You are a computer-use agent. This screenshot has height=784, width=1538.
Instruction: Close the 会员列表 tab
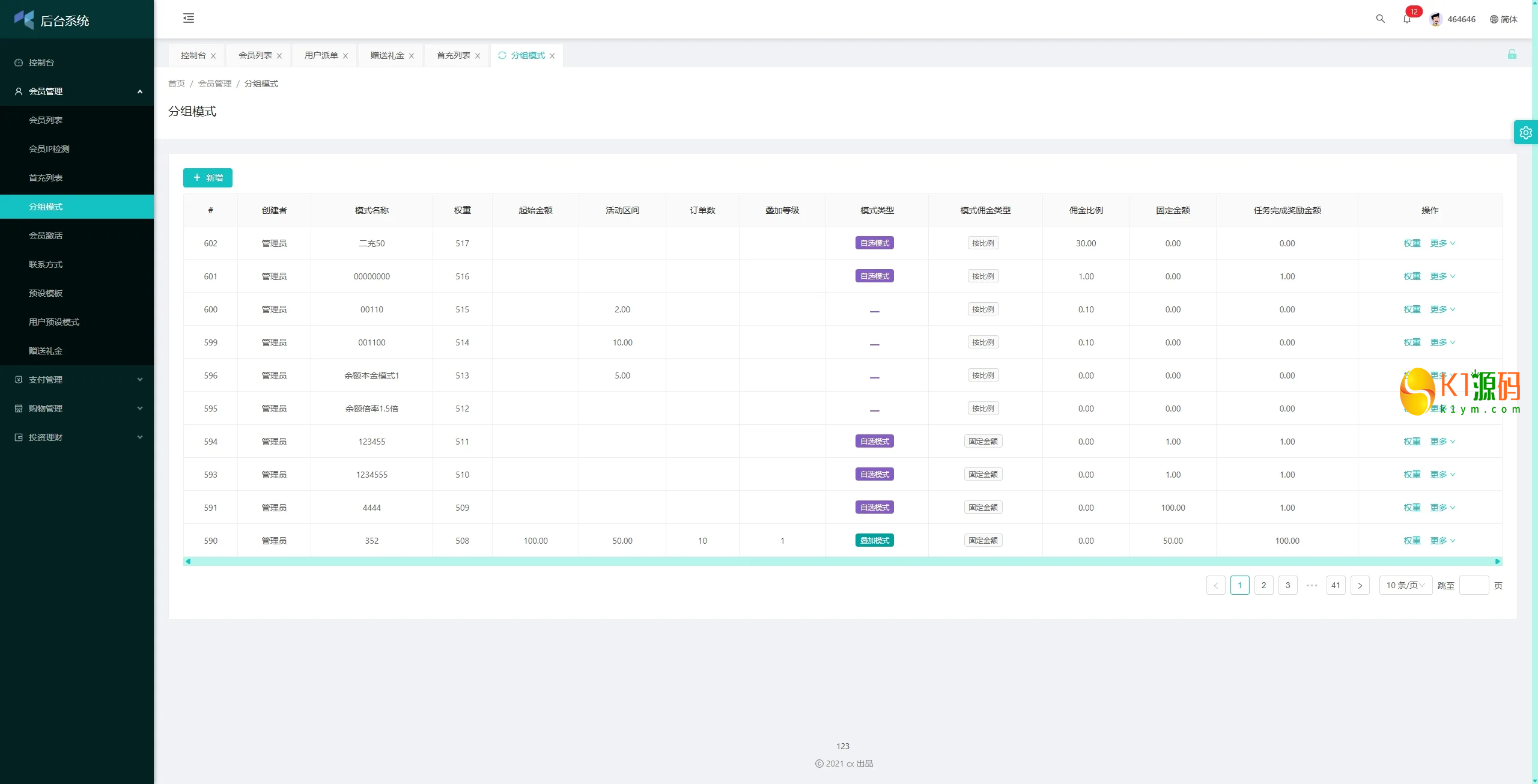click(x=279, y=56)
